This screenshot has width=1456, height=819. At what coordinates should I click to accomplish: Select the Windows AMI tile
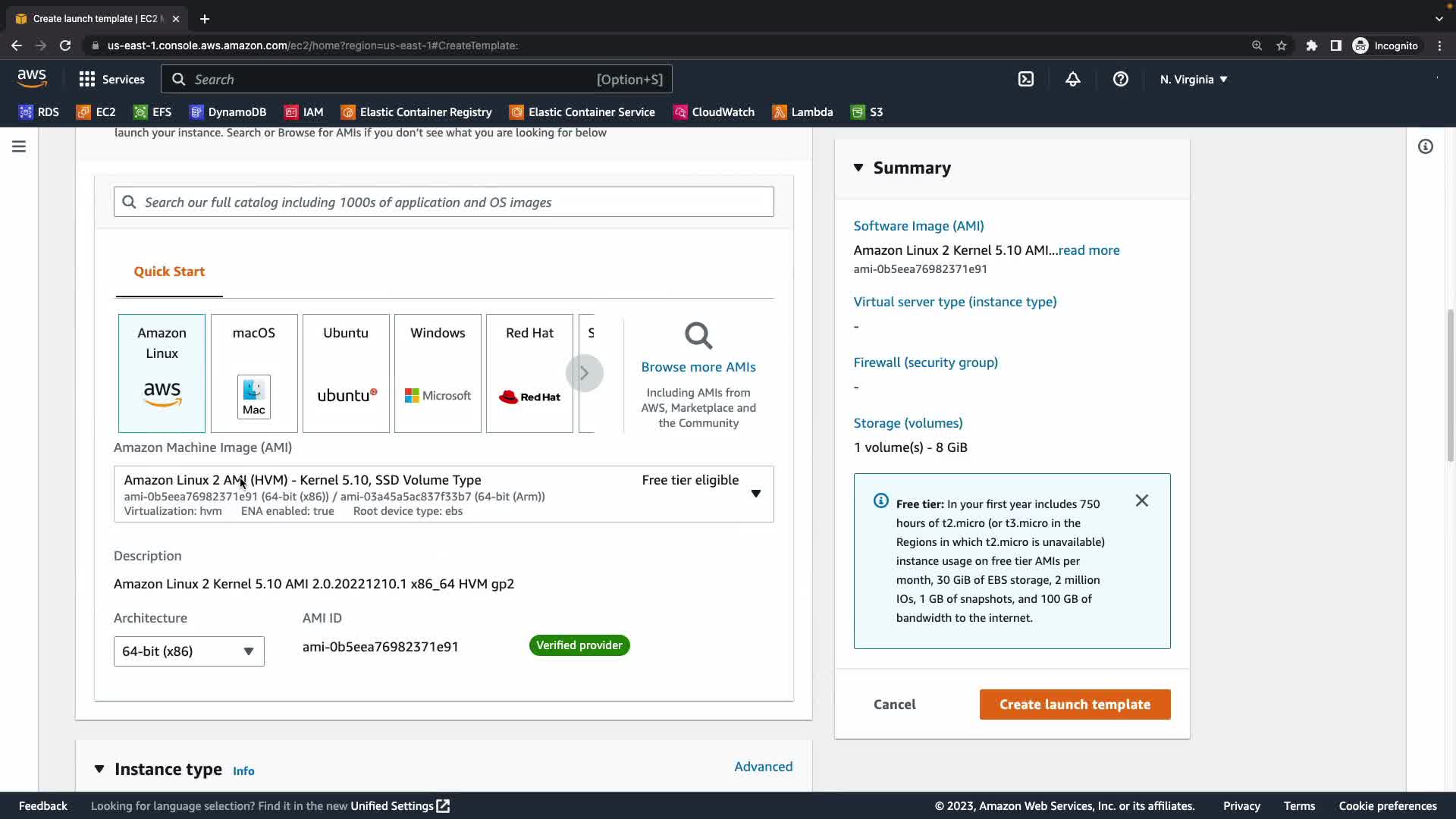(438, 373)
